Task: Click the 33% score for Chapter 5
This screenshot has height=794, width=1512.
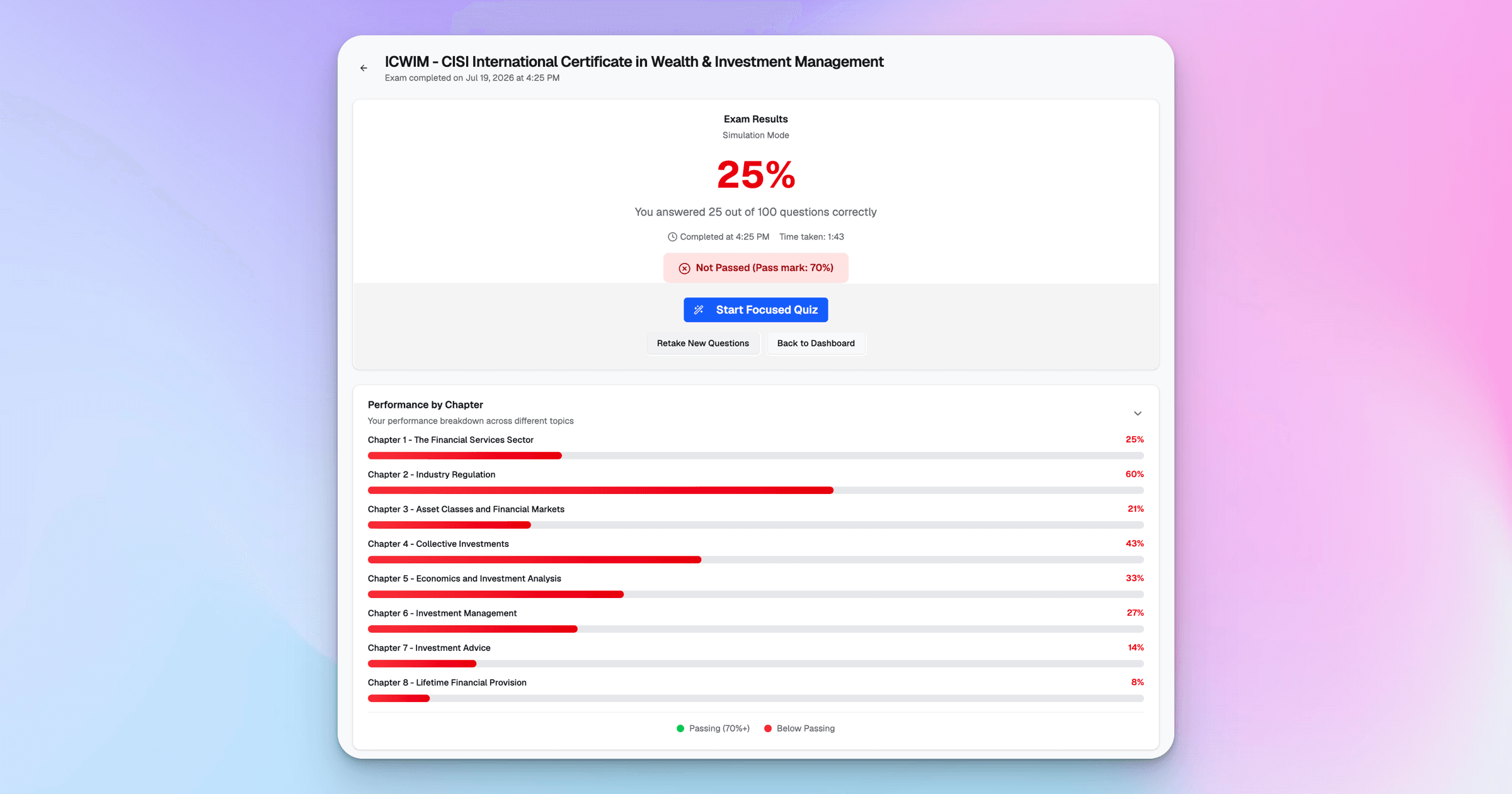Action: pyautogui.click(x=1135, y=578)
